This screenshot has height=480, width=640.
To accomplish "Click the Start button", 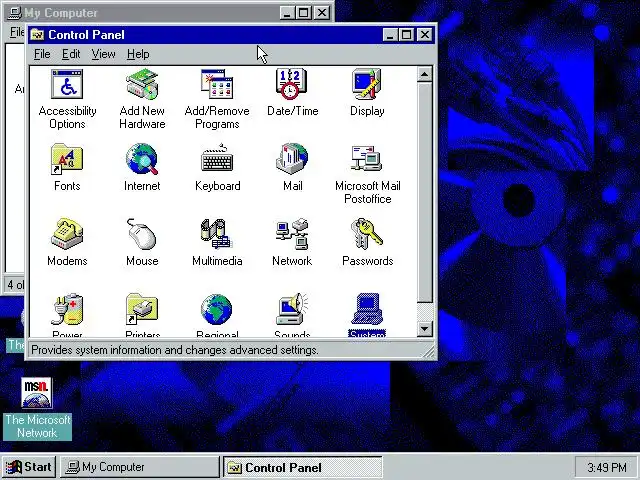I will (x=29, y=467).
